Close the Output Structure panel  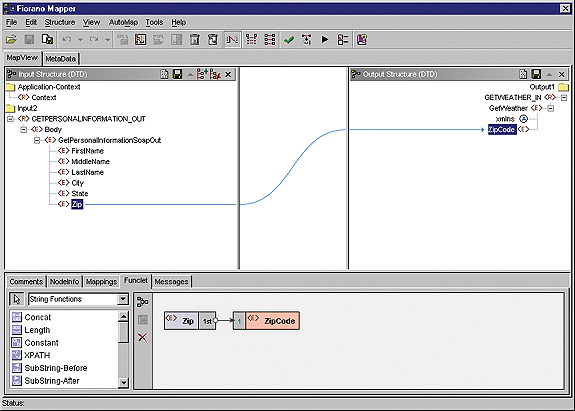coord(561,74)
